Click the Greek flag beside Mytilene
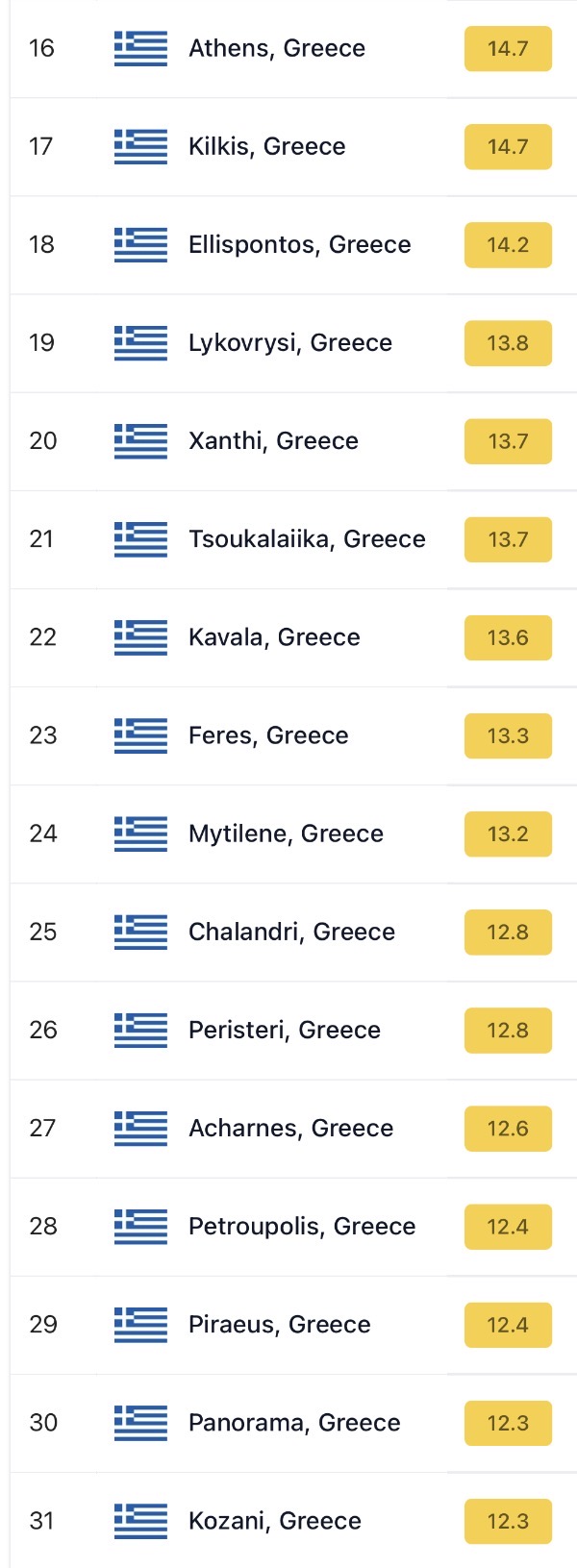577x1568 pixels. tap(140, 833)
